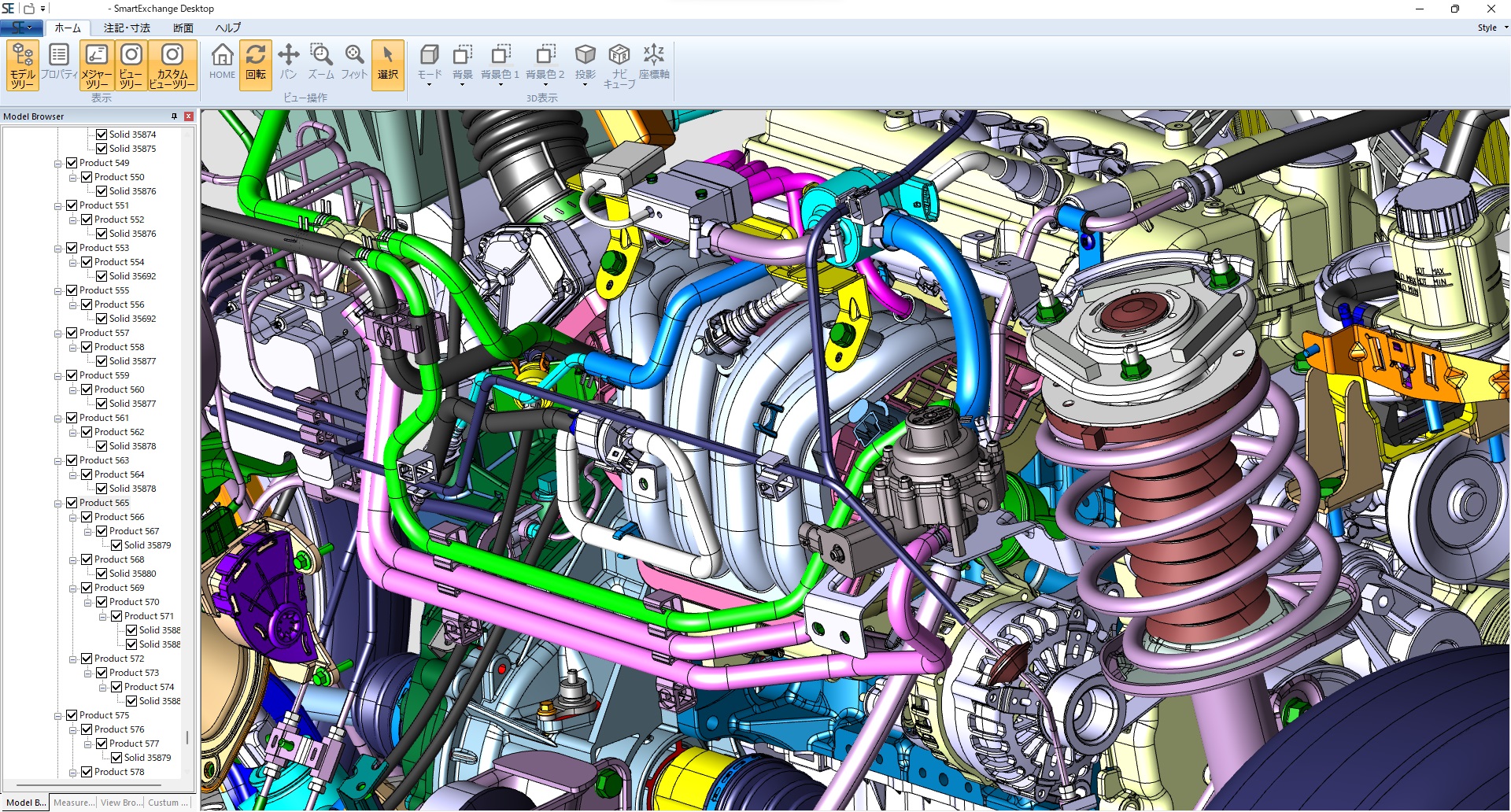Toggle Product 561 checkbox
Viewport: 1511px width, 812px height.
coord(72,418)
